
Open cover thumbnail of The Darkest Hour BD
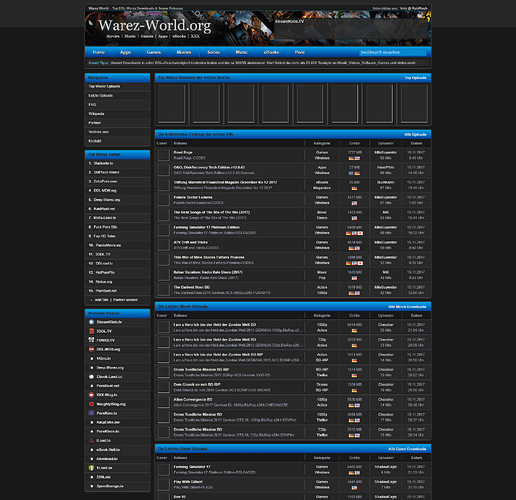[x=164, y=290]
